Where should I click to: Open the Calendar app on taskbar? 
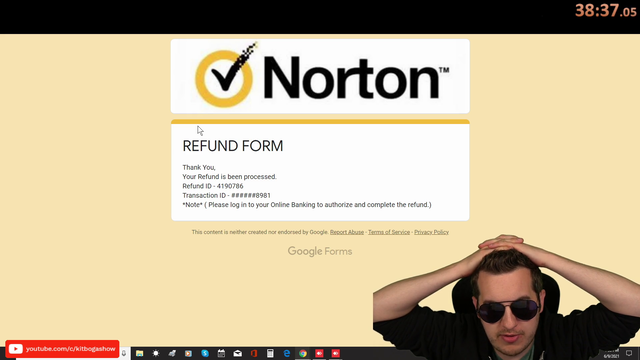[x=221, y=353]
